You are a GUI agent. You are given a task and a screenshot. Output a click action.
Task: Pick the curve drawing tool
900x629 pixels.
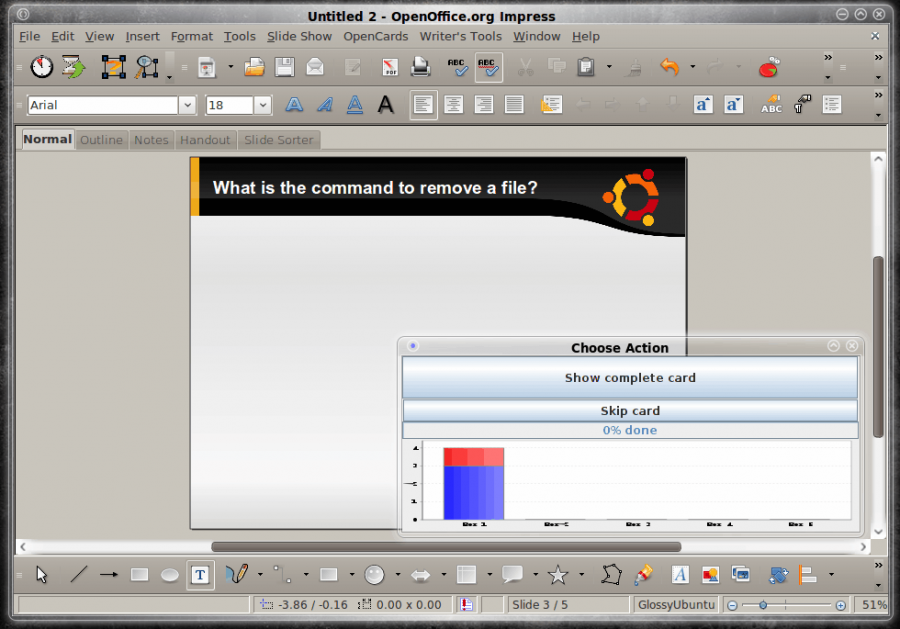coord(237,575)
